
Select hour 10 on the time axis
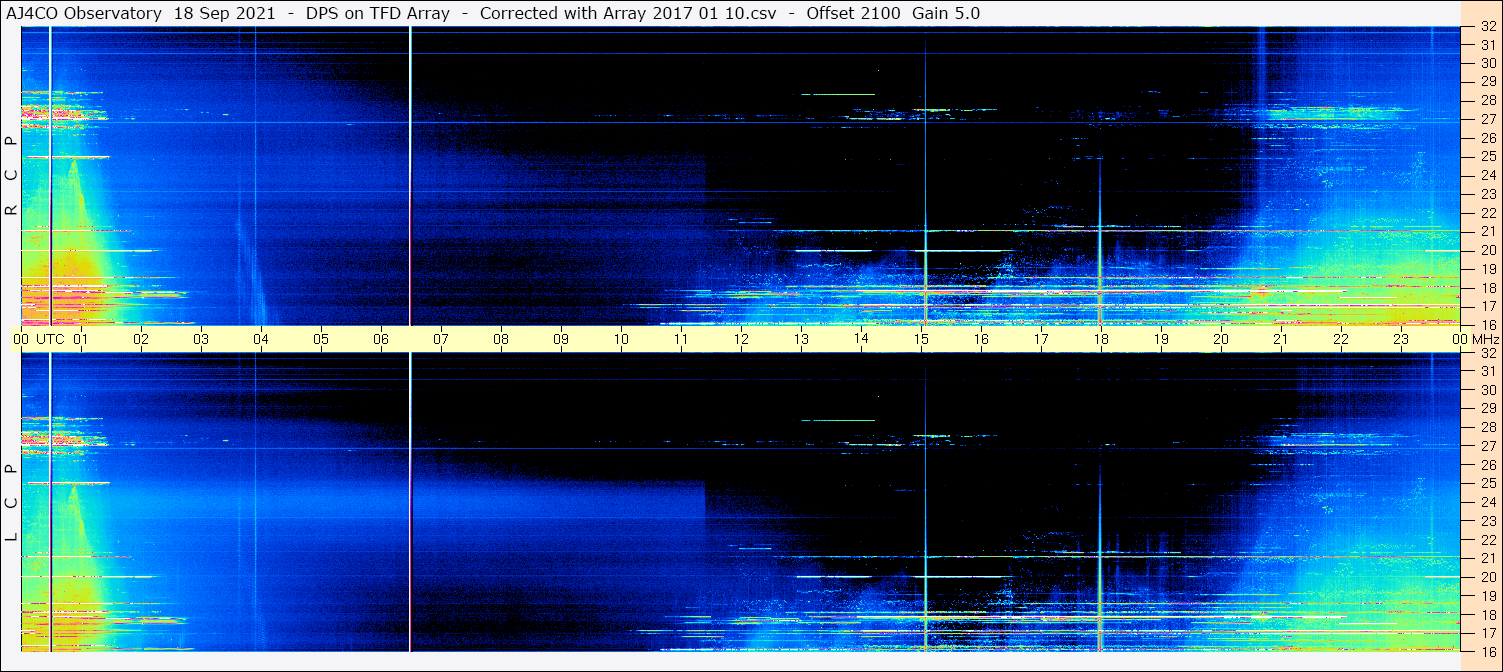click(x=621, y=339)
